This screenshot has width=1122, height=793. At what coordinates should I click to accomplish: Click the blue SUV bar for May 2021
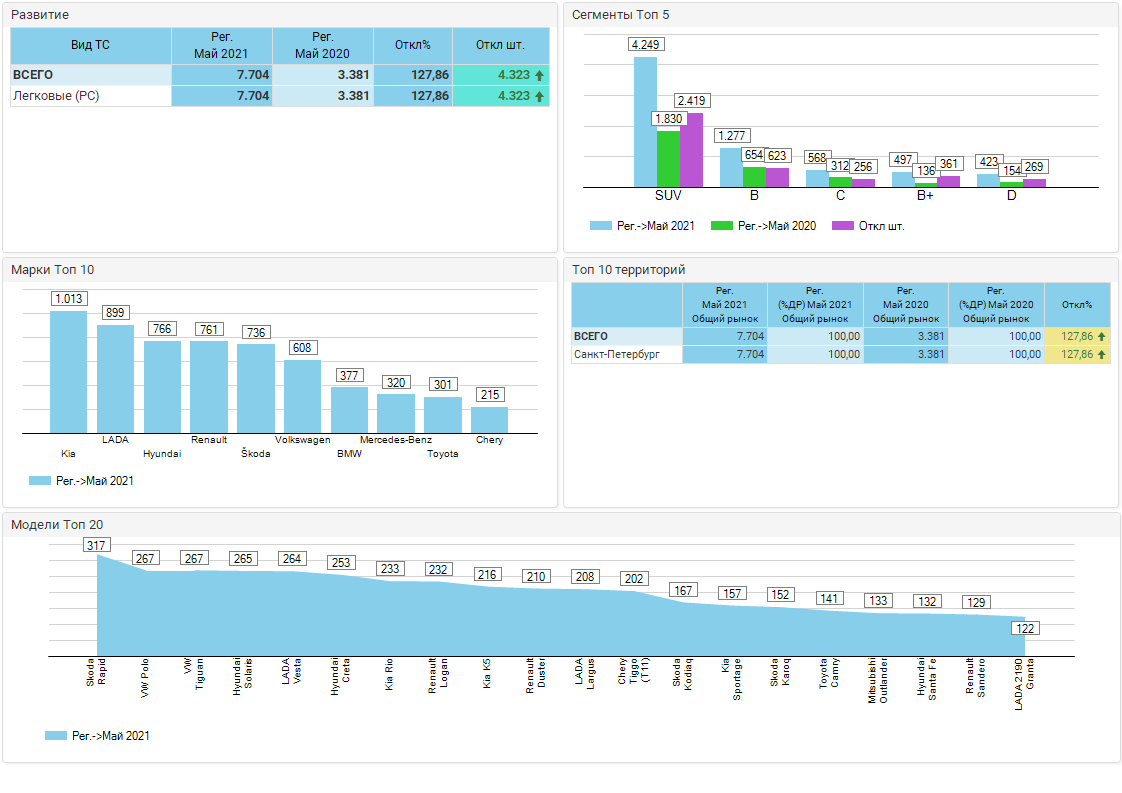(x=645, y=122)
